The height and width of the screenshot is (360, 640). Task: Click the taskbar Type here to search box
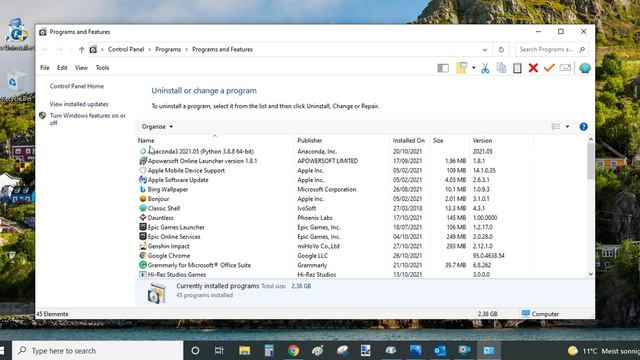(98, 351)
